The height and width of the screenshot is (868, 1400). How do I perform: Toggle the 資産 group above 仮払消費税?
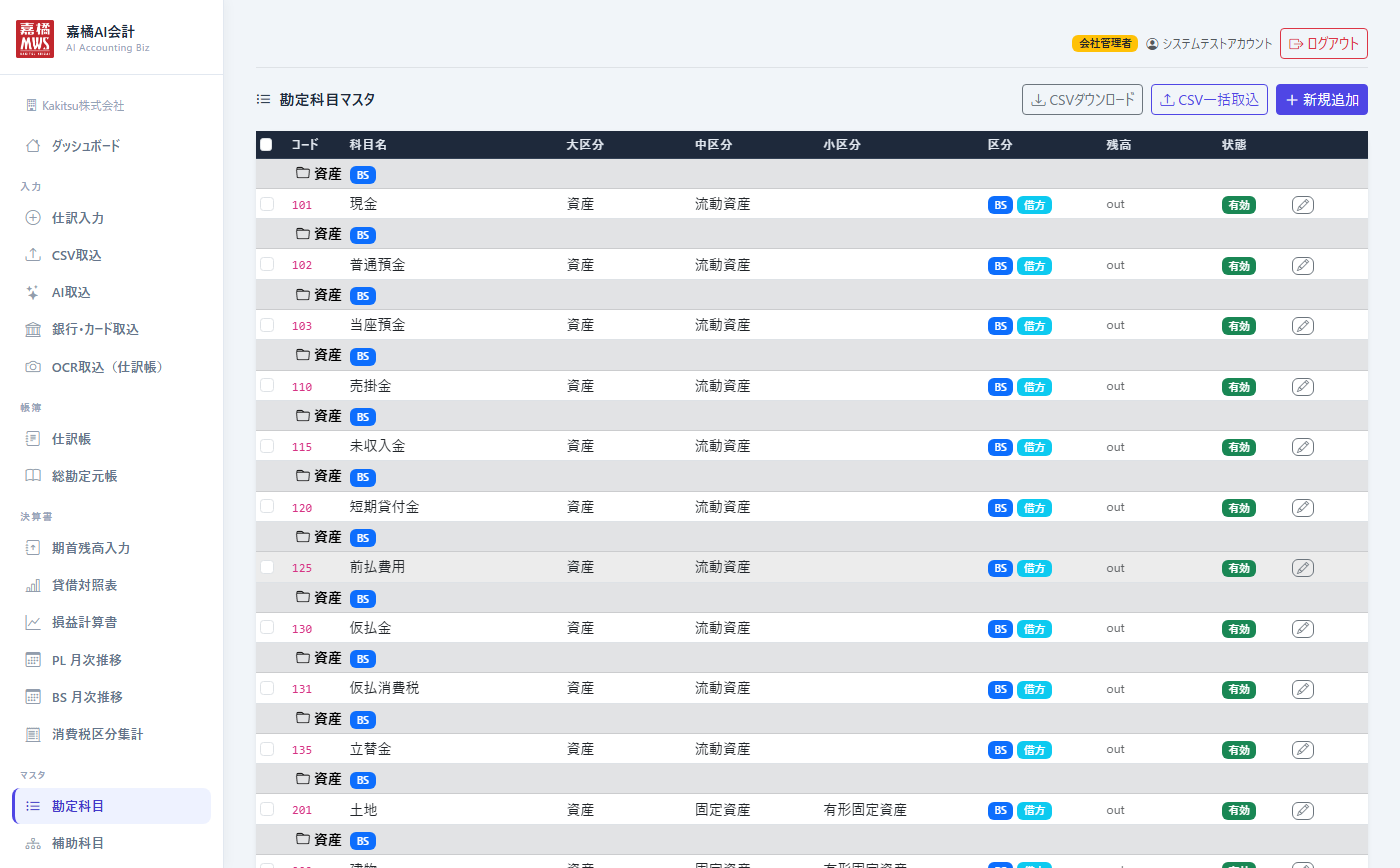(x=811, y=658)
